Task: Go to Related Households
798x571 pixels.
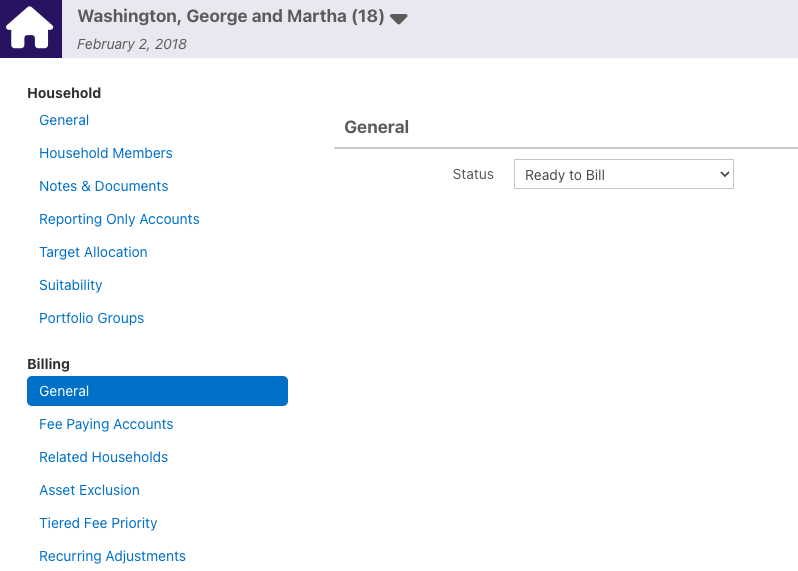Action: [103, 457]
